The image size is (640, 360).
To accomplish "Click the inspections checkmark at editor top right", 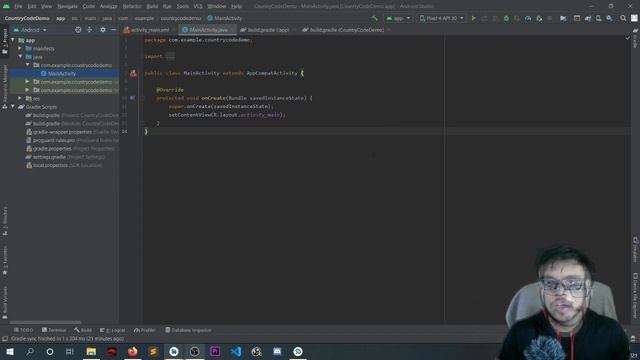I will [x=628, y=38].
